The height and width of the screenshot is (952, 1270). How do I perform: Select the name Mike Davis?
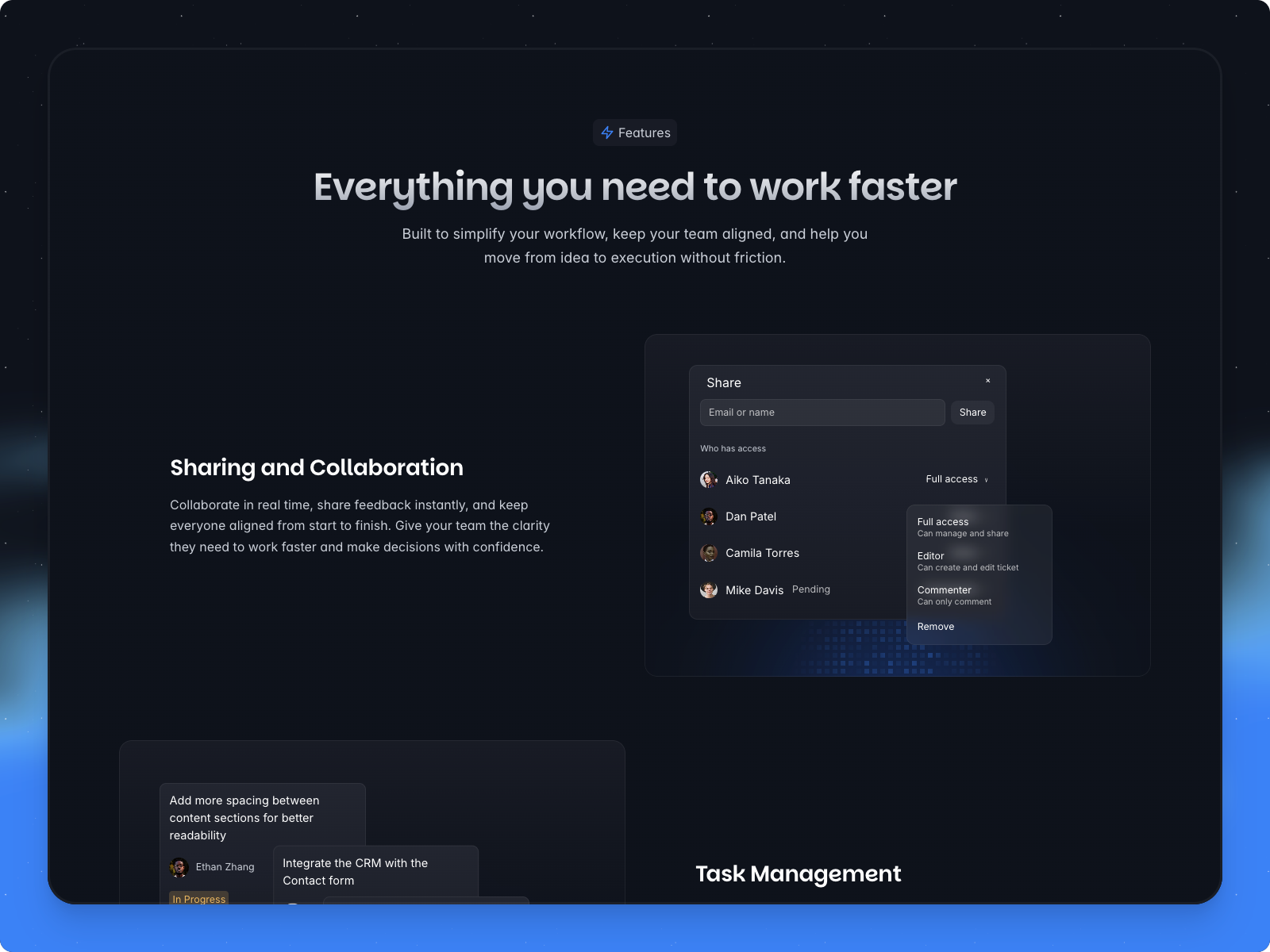[755, 590]
